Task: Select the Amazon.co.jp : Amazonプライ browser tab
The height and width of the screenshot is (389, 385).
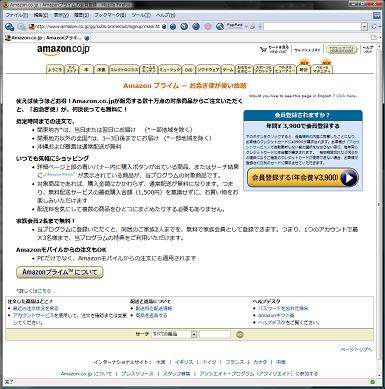Action: pos(47,38)
